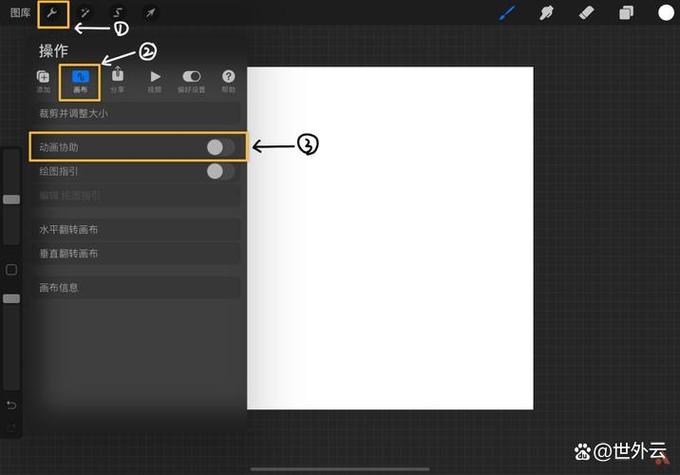Open the Layers panel icon
The width and height of the screenshot is (680, 475).
(x=626, y=13)
